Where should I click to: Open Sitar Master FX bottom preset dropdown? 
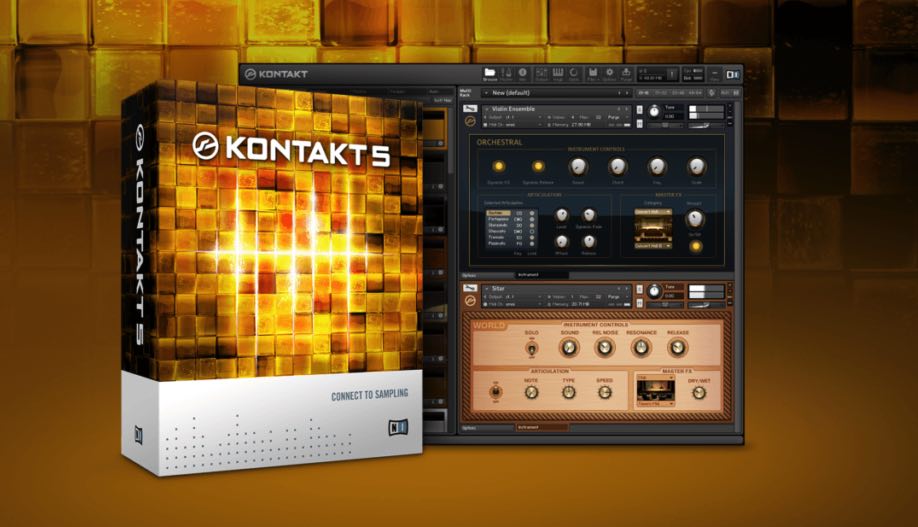click(x=655, y=404)
